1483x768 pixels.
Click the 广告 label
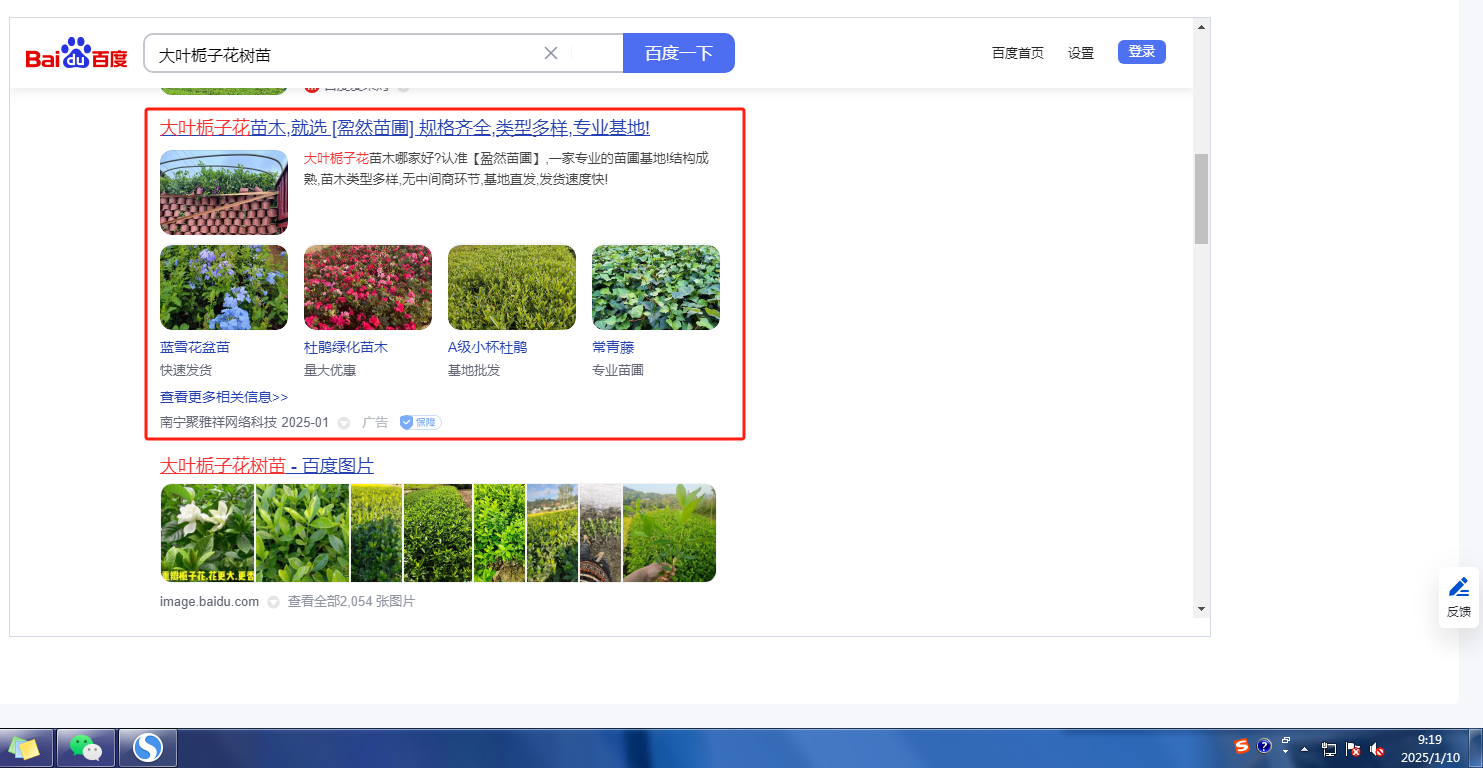[x=375, y=423]
